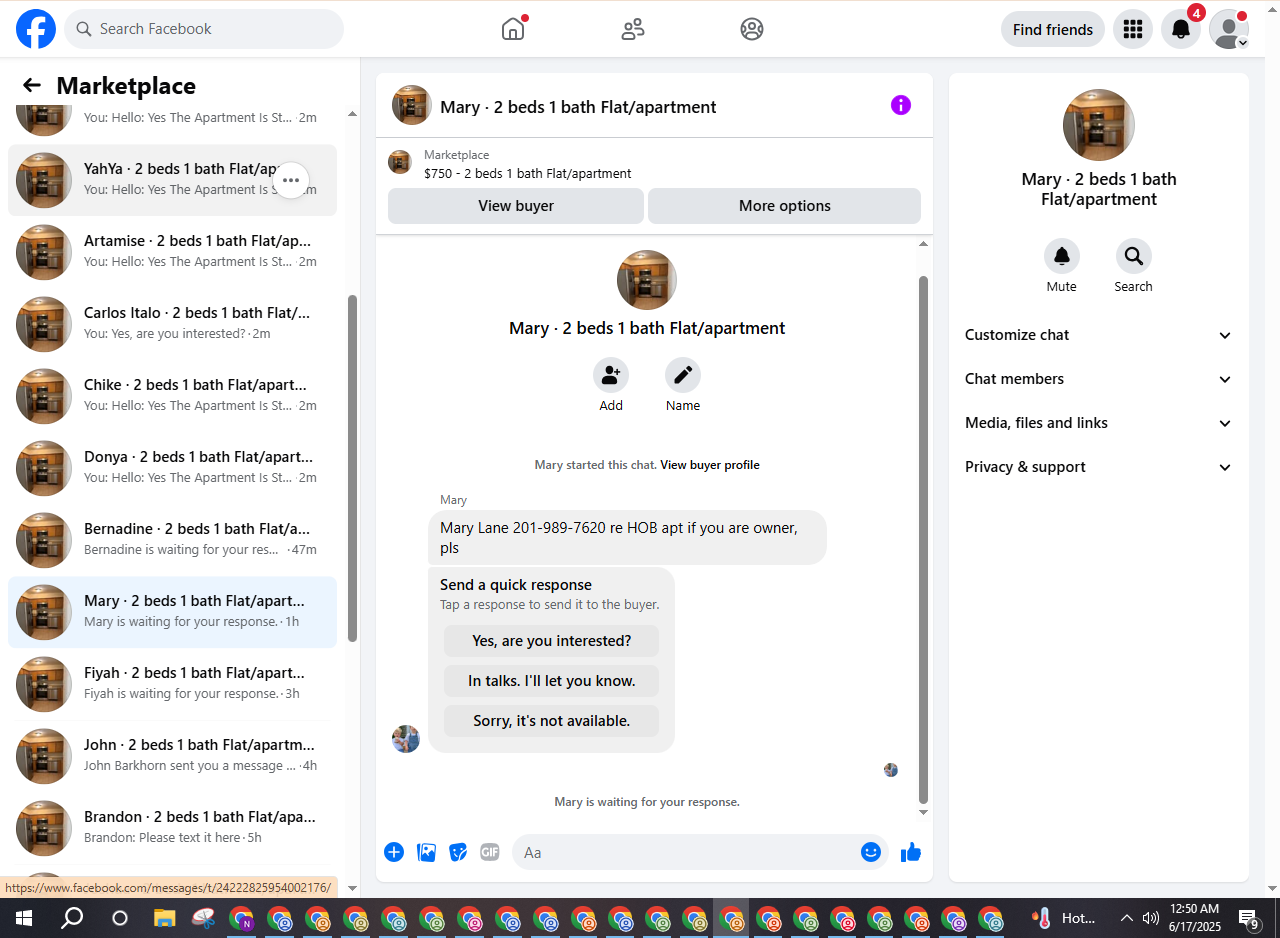Open the Fiyah conversation
Screen dimensions: 1280x938
172,684
